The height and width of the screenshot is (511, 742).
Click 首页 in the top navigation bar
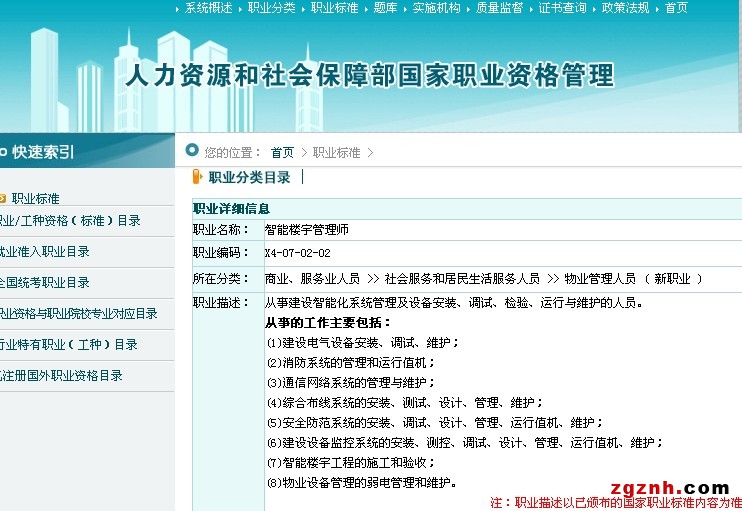(x=676, y=8)
